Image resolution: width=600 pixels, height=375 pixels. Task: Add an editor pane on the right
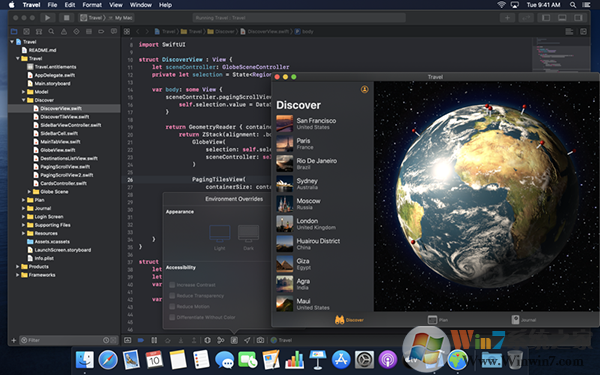click(583, 31)
